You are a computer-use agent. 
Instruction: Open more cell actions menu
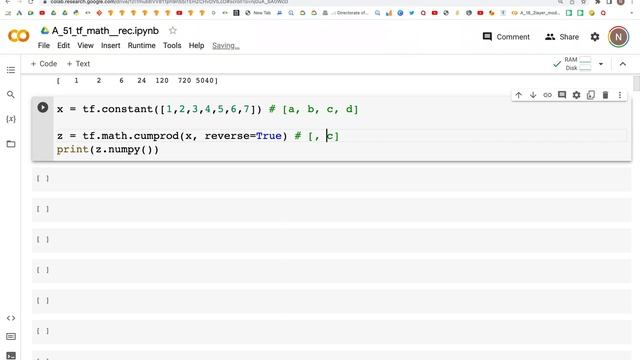pos(620,95)
